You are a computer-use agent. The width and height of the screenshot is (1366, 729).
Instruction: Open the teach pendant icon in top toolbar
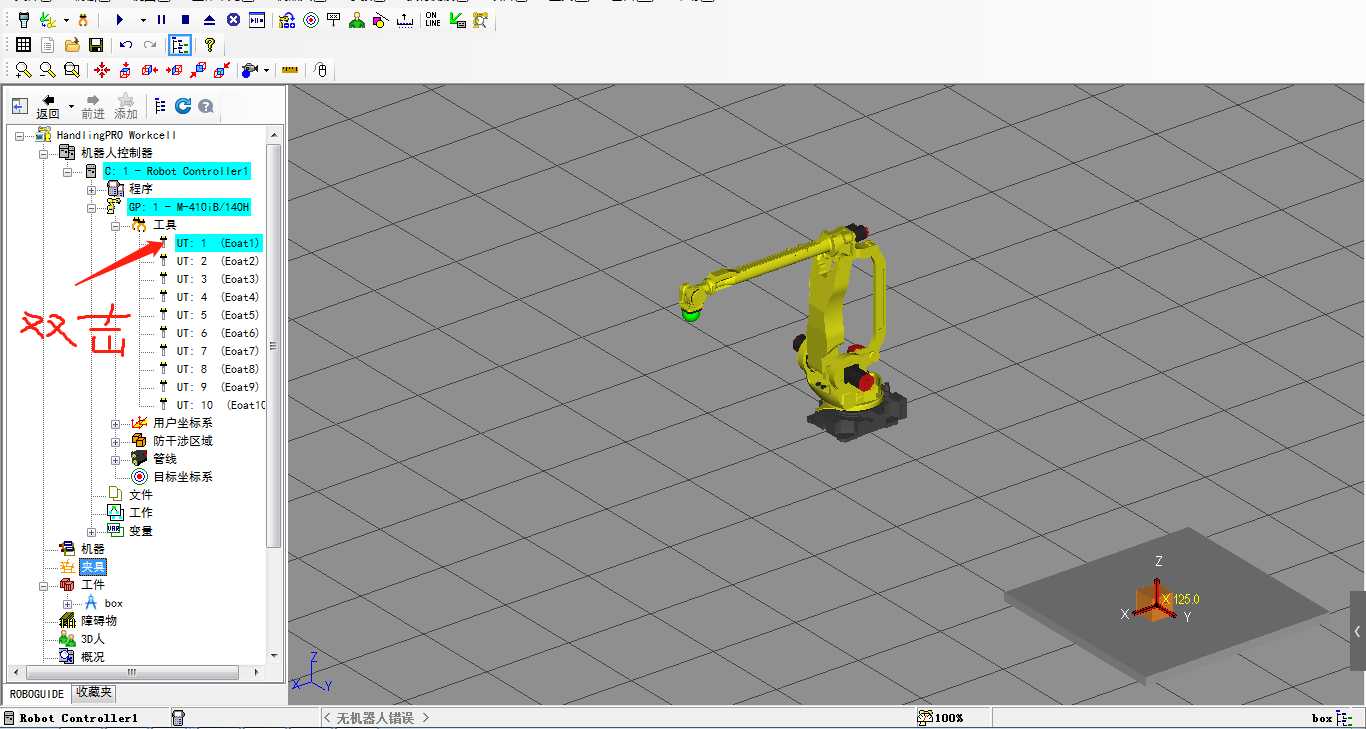(x=24, y=19)
